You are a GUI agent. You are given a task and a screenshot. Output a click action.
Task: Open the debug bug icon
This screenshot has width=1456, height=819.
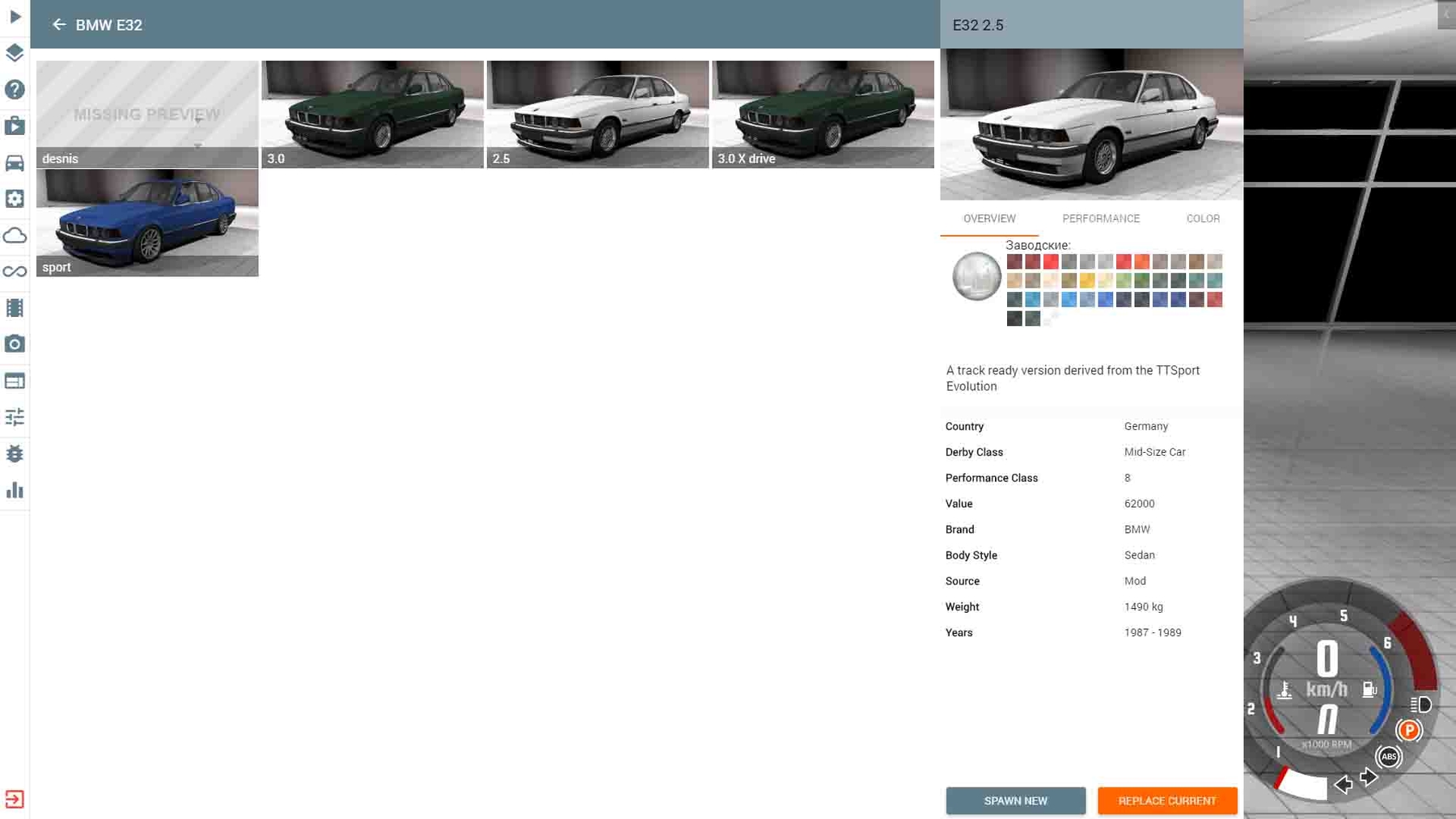(x=15, y=454)
